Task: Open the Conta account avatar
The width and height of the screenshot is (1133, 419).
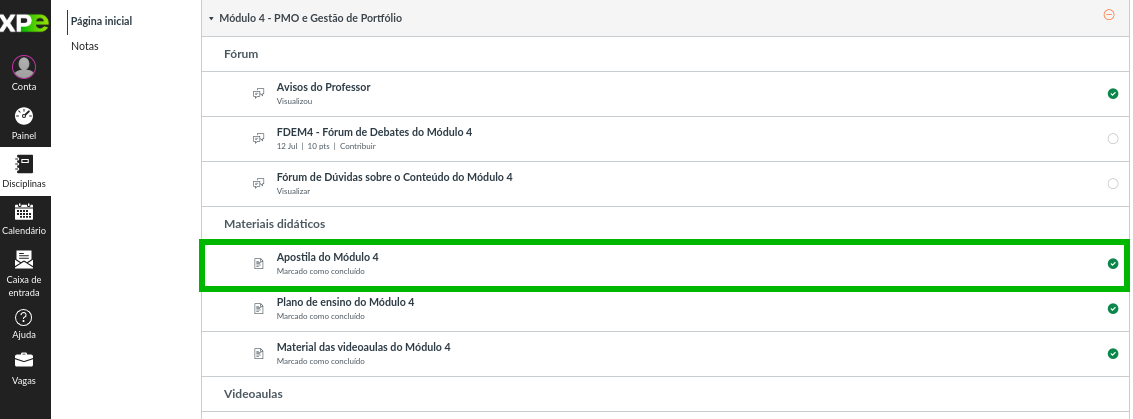Action: [24, 67]
